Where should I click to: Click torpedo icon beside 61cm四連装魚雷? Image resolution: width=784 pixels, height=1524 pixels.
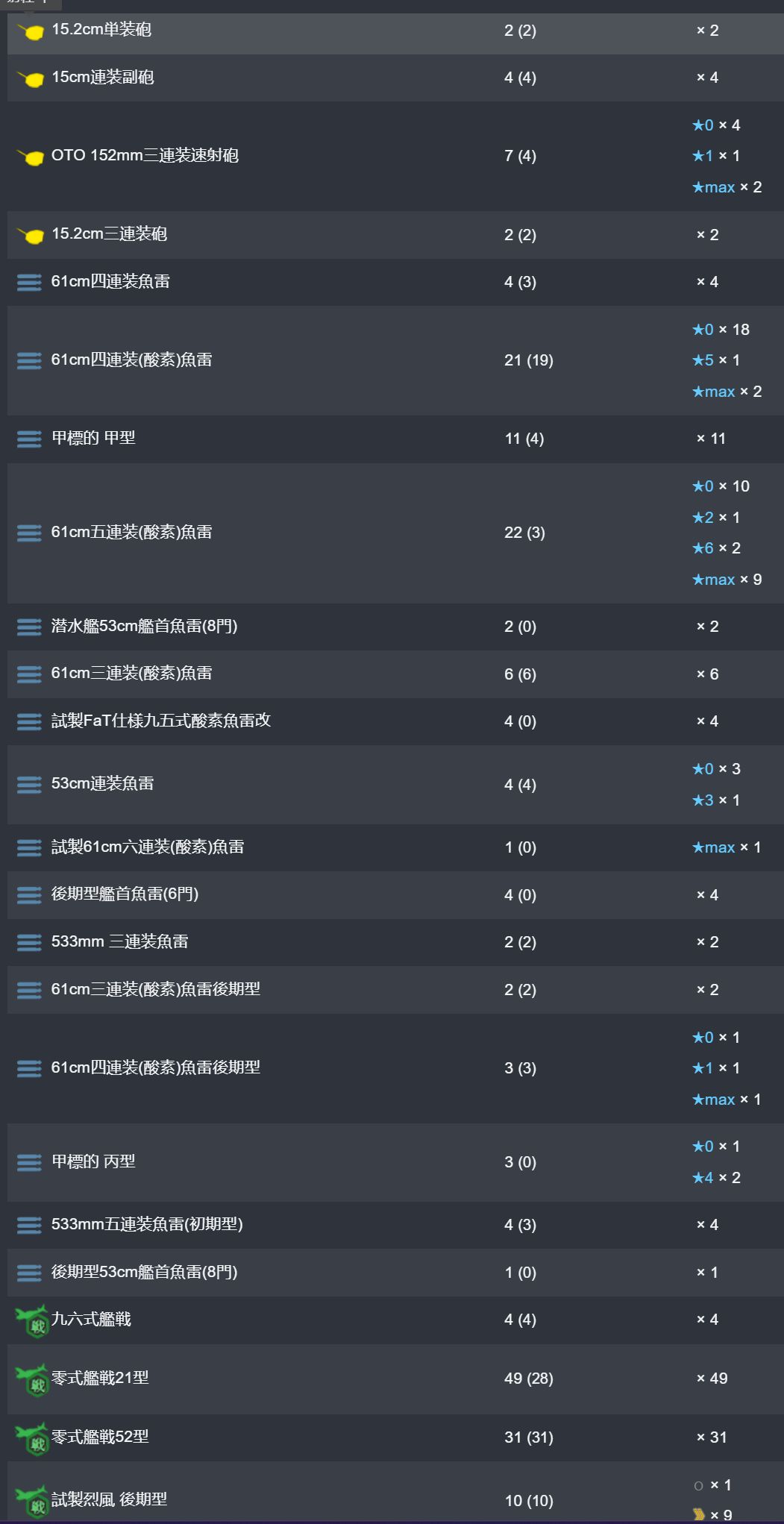coord(29,282)
